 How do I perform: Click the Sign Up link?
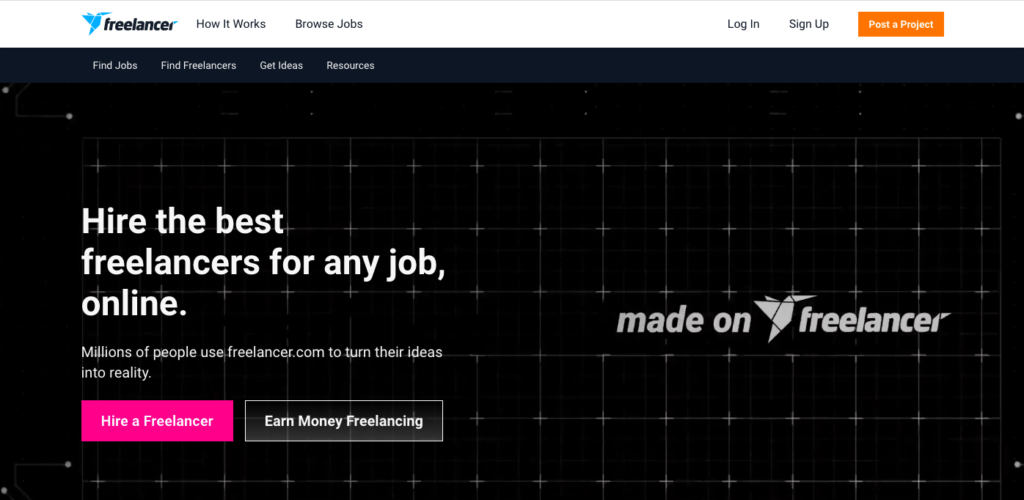click(x=808, y=24)
